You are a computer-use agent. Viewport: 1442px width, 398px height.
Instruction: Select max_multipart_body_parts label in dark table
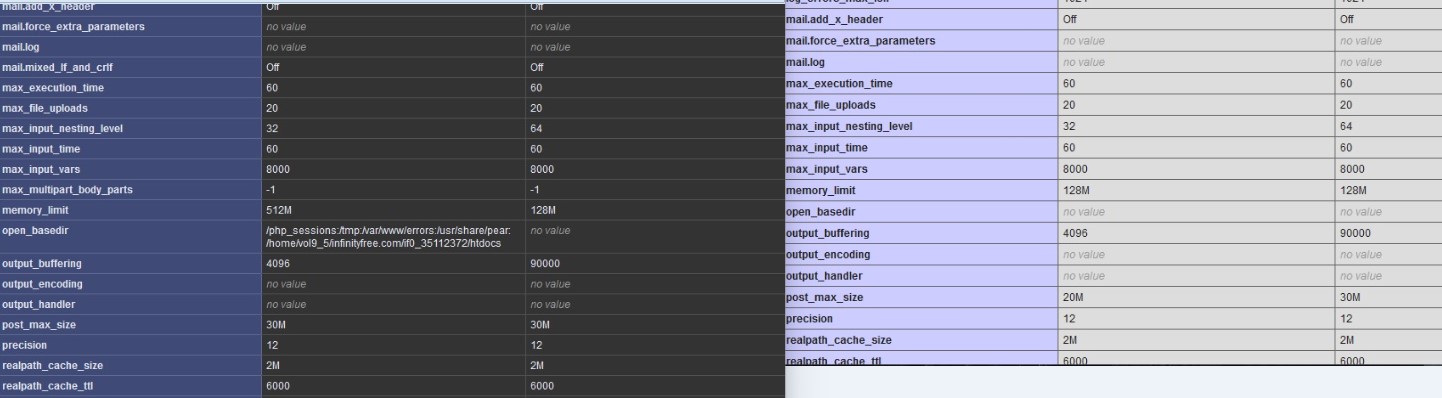(x=68, y=190)
